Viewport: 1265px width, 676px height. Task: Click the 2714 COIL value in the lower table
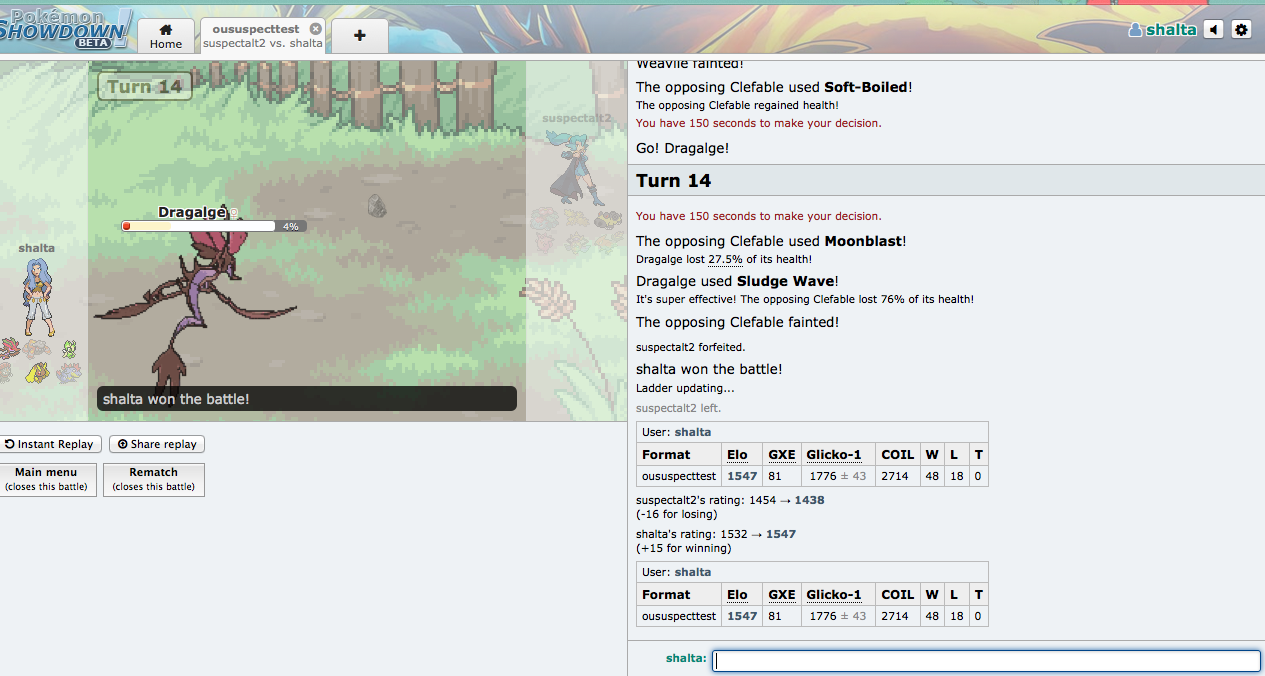pos(895,616)
